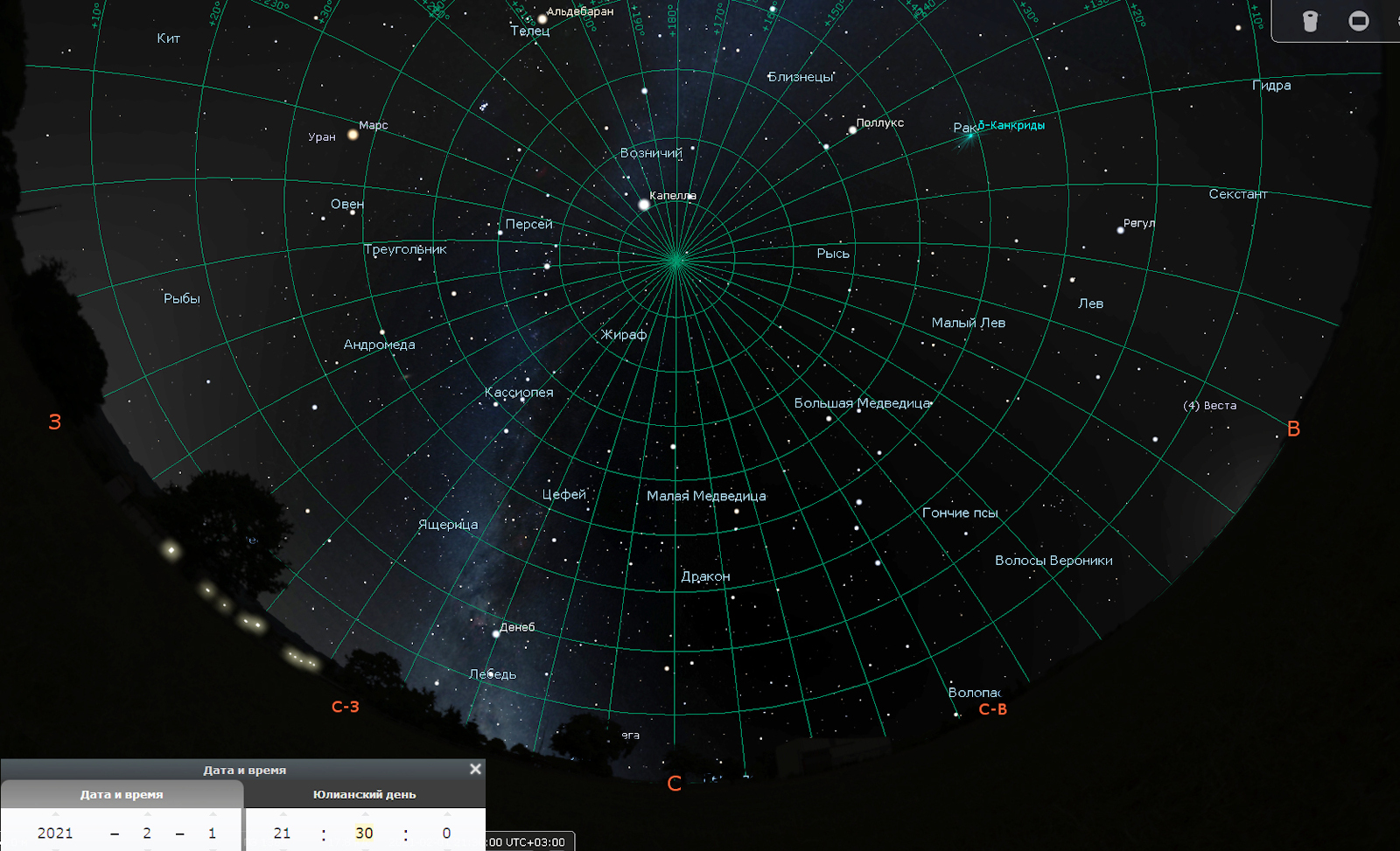Increase the day with arrow above 1
The width and height of the screenshot is (1400, 851).
[x=212, y=814]
